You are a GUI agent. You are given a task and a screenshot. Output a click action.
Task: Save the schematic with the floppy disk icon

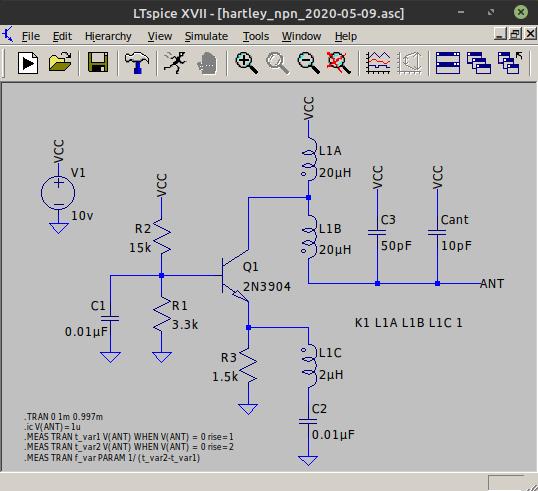pos(98,62)
